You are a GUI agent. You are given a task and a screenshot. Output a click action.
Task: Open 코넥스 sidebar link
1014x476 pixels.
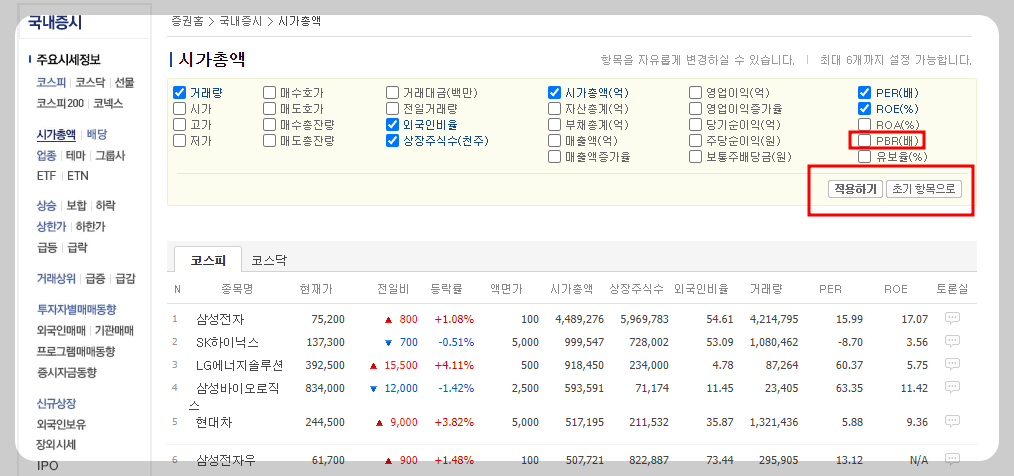click(108, 103)
